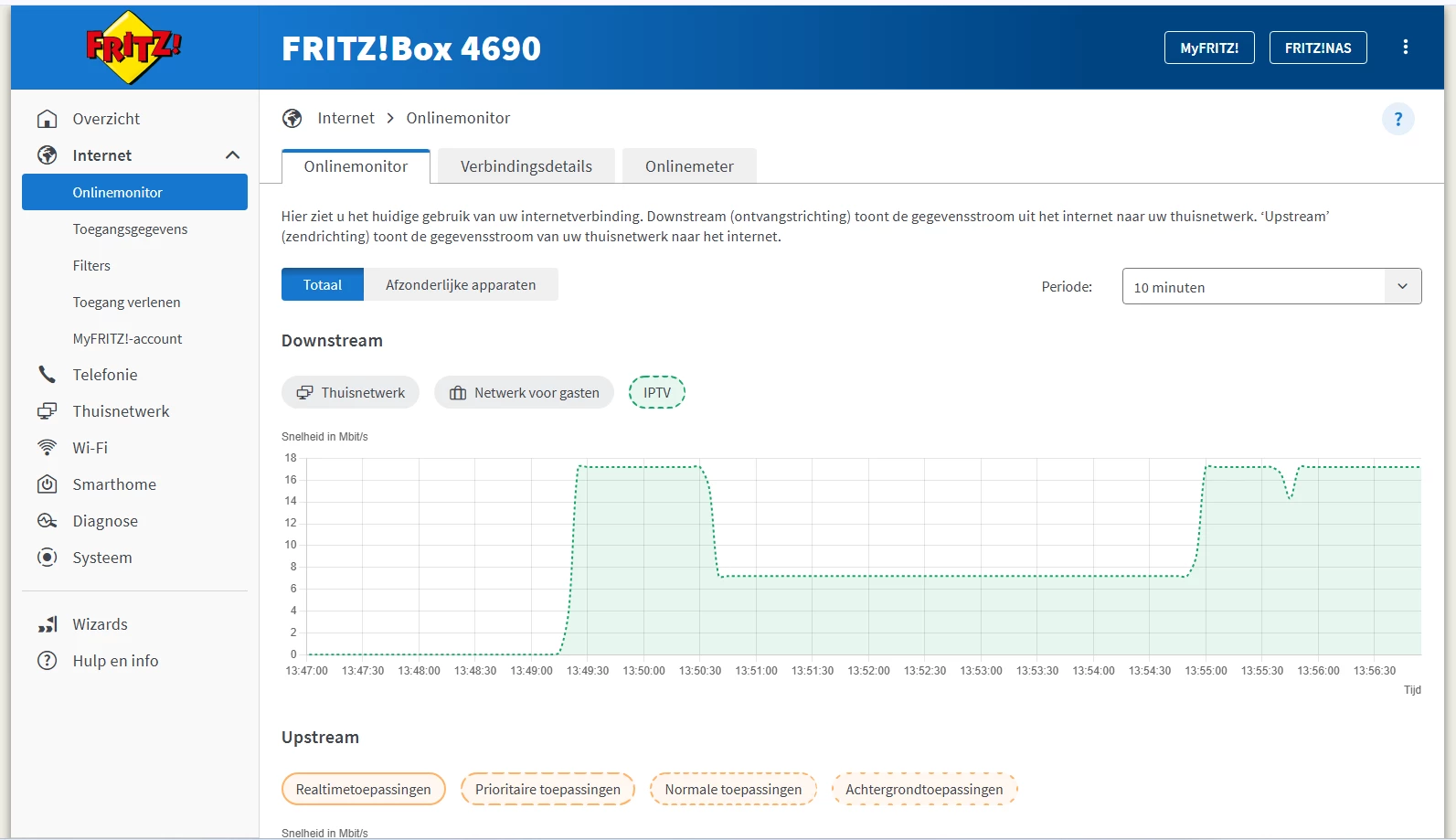Click the Onlinemonitor breadcrumb text
The height and width of the screenshot is (840, 1456).
(458, 118)
